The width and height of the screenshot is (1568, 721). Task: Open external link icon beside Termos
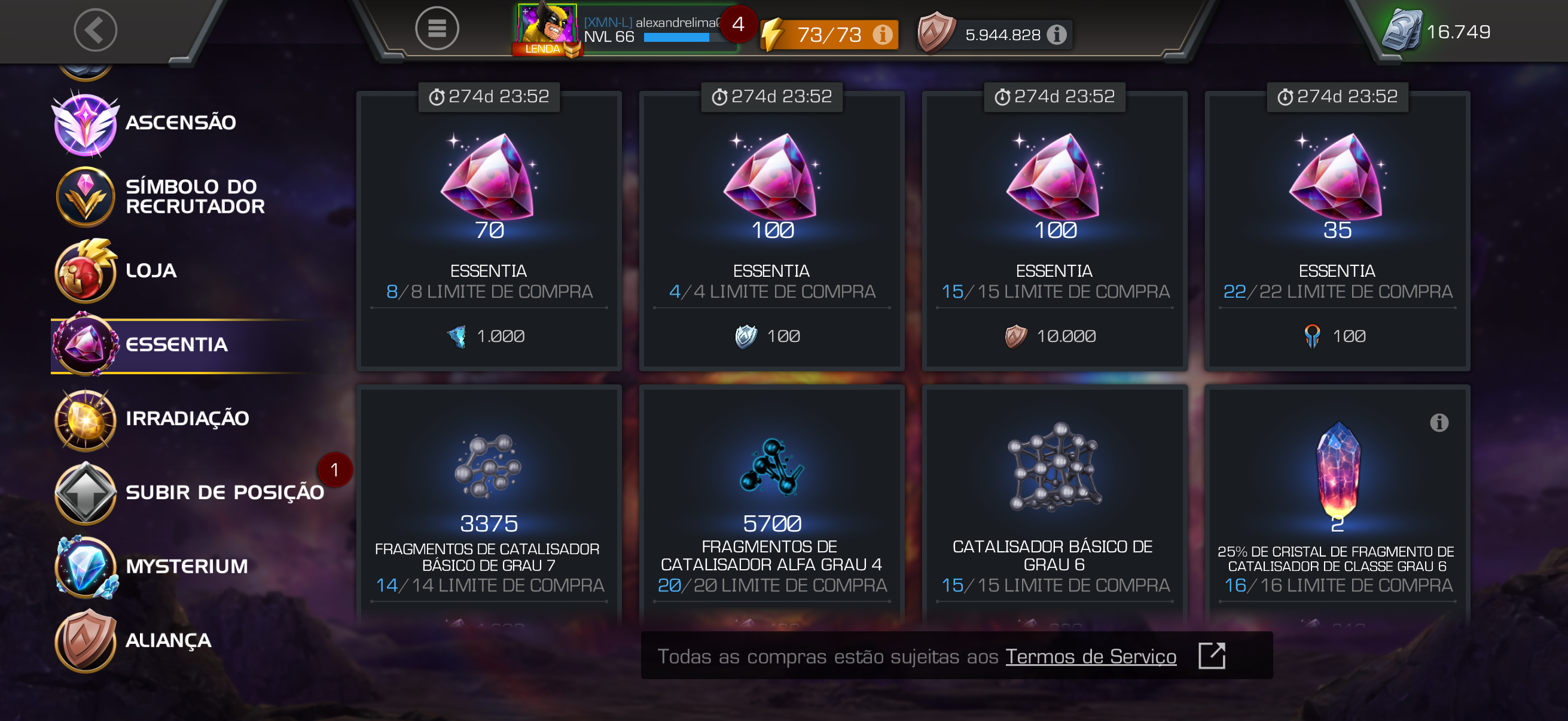point(1212,655)
